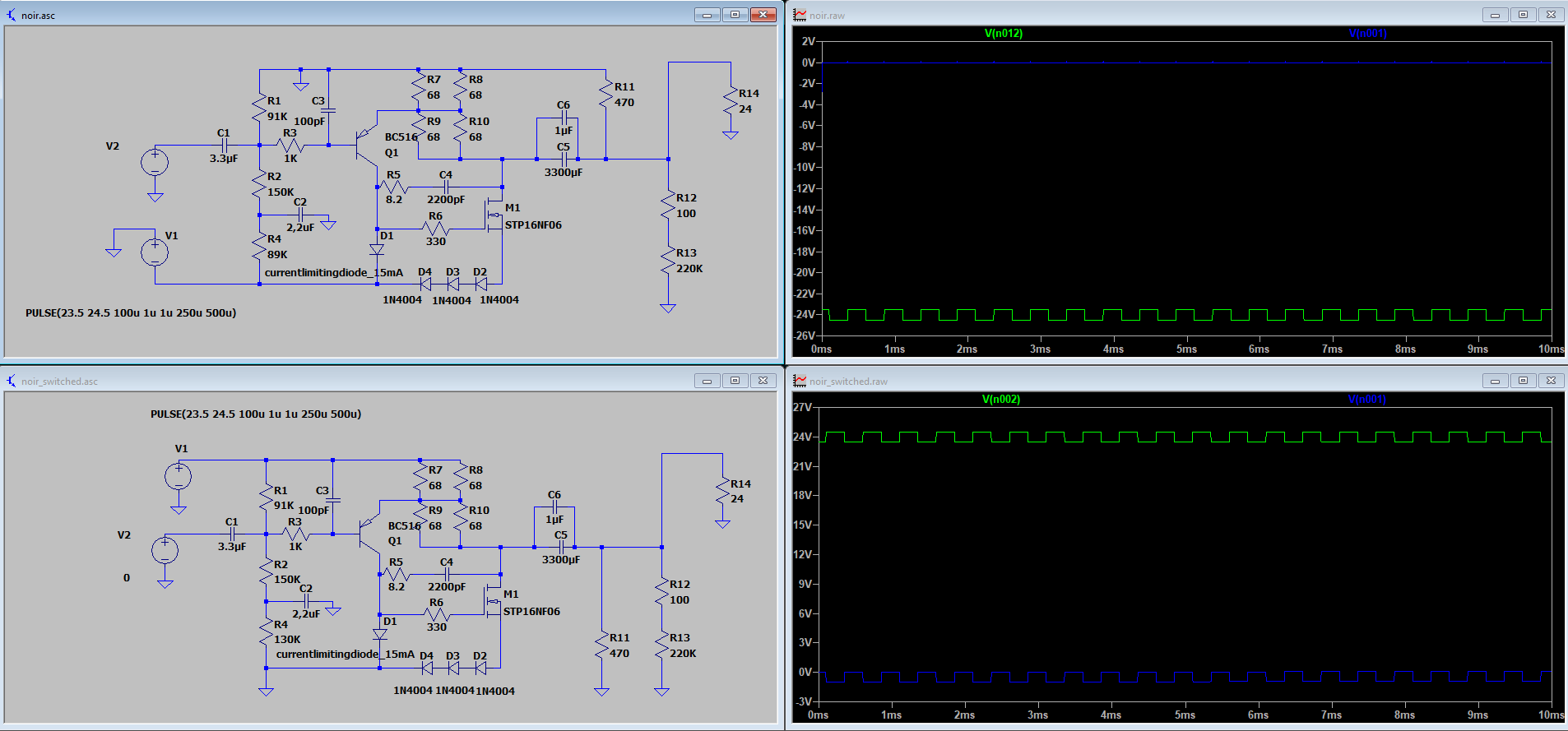Click the R1 91K resistor in noir.asc

(260, 109)
